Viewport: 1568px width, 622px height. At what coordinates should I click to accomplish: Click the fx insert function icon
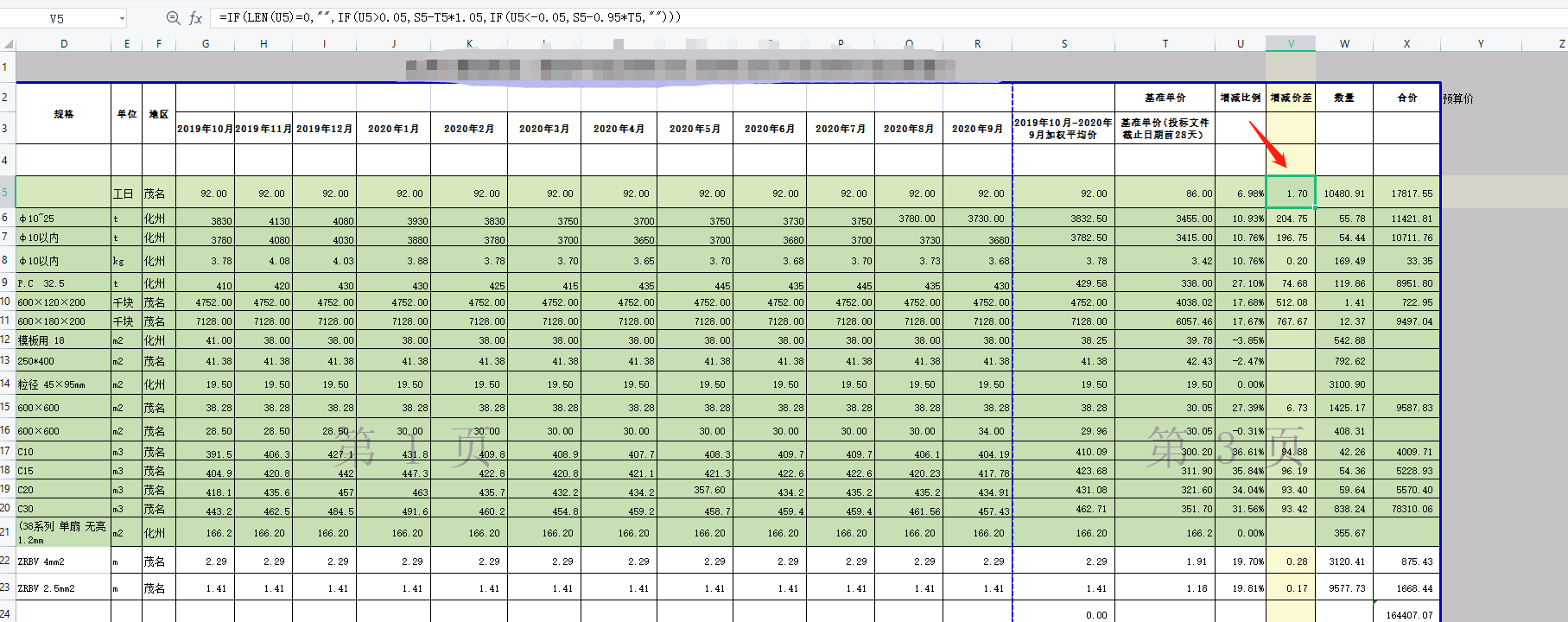(x=196, y=18)
